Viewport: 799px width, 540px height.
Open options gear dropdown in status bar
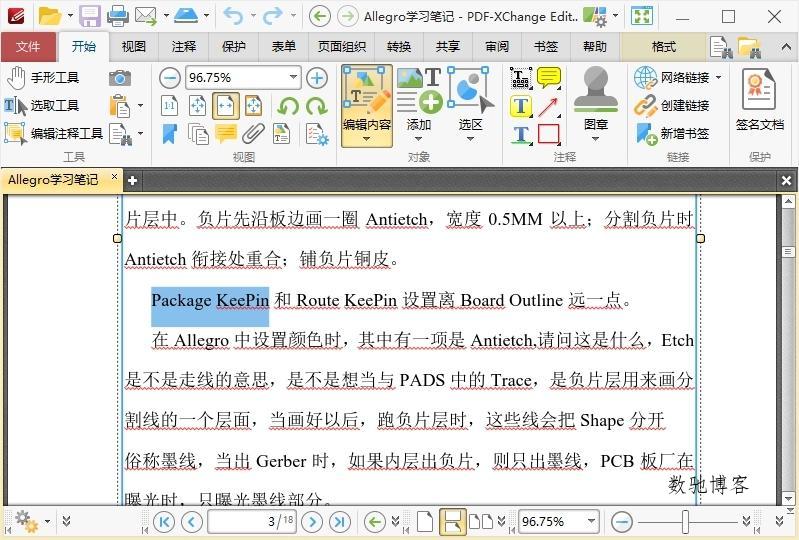pos(47,521)
